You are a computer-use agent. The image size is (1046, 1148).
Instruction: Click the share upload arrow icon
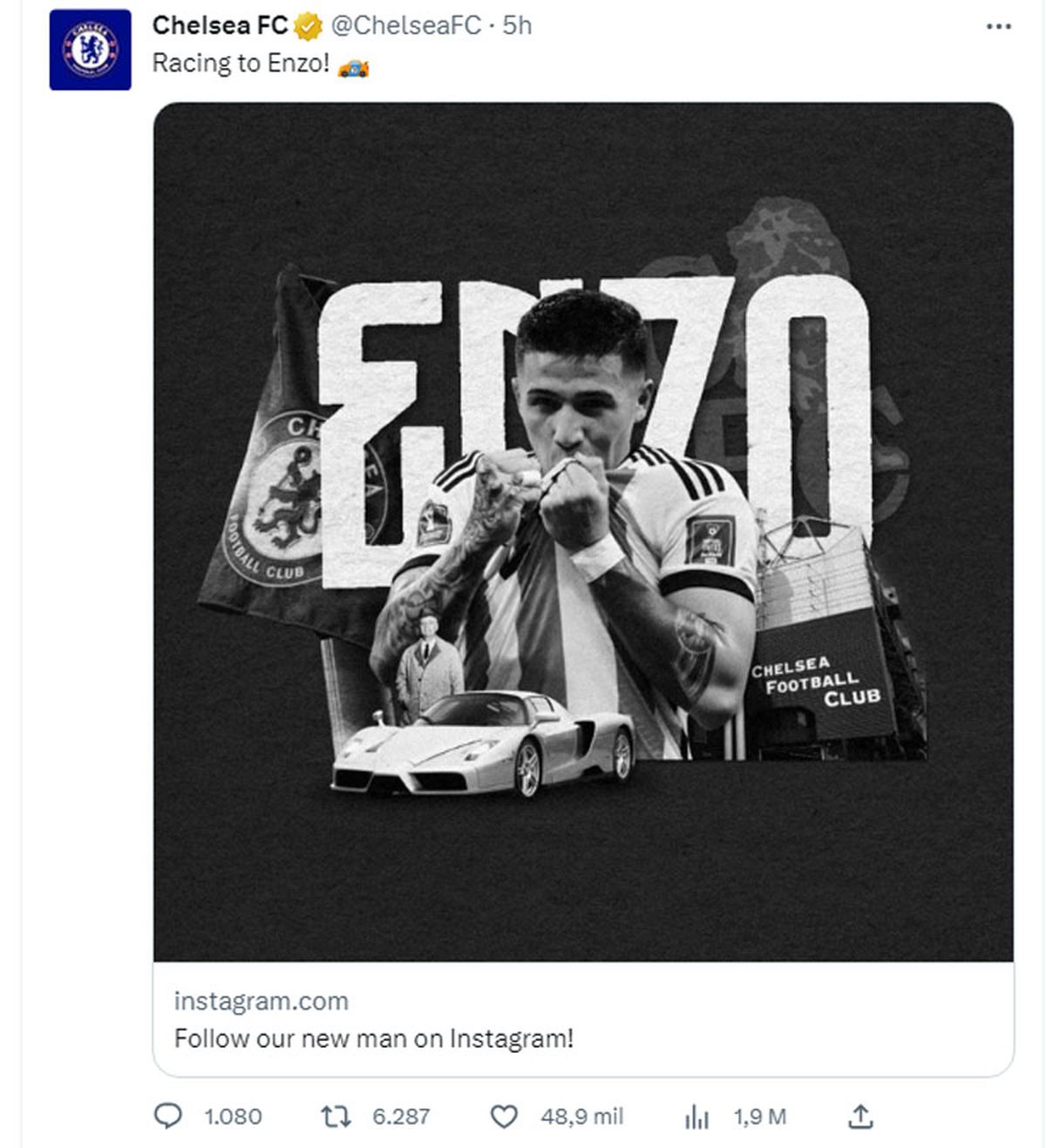pos(860,1116)
